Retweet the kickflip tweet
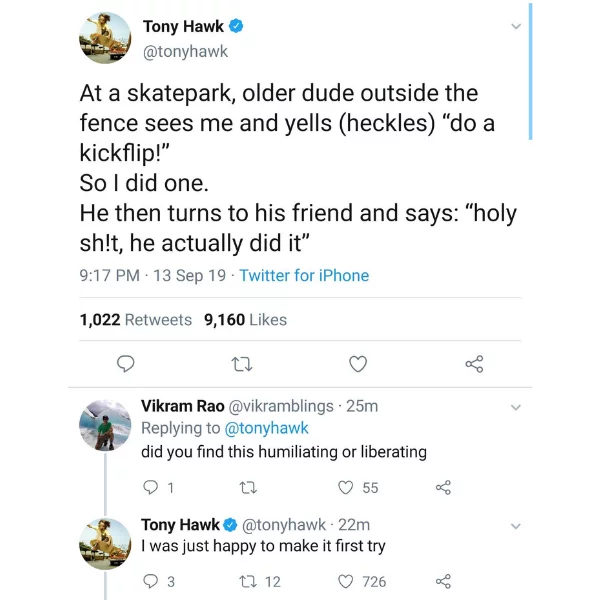 241,364
